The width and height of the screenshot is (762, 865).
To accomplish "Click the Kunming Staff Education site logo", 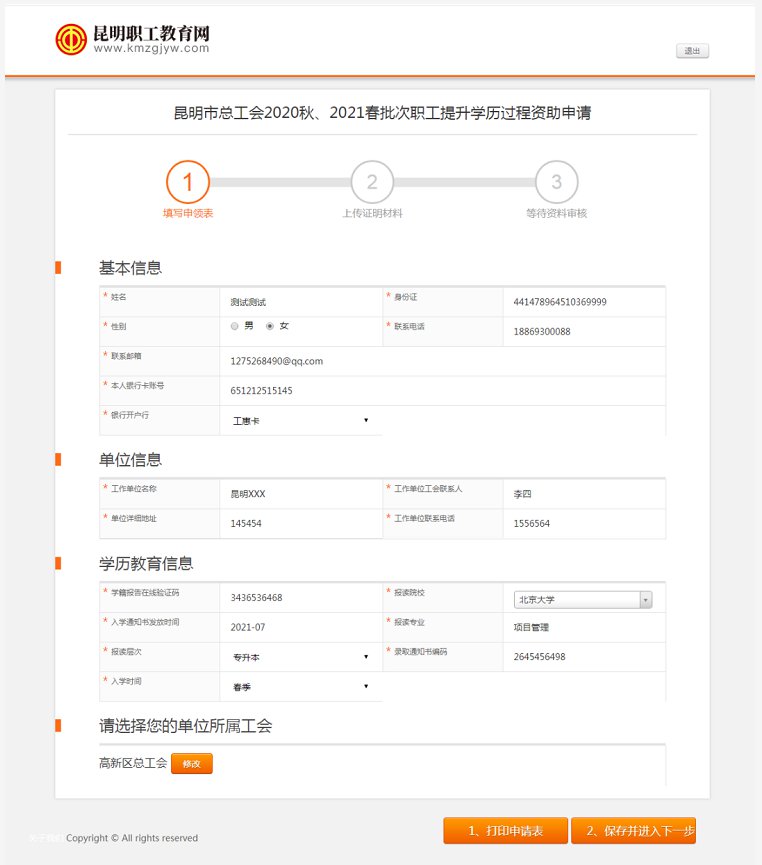I will click(x=132, y=39).
